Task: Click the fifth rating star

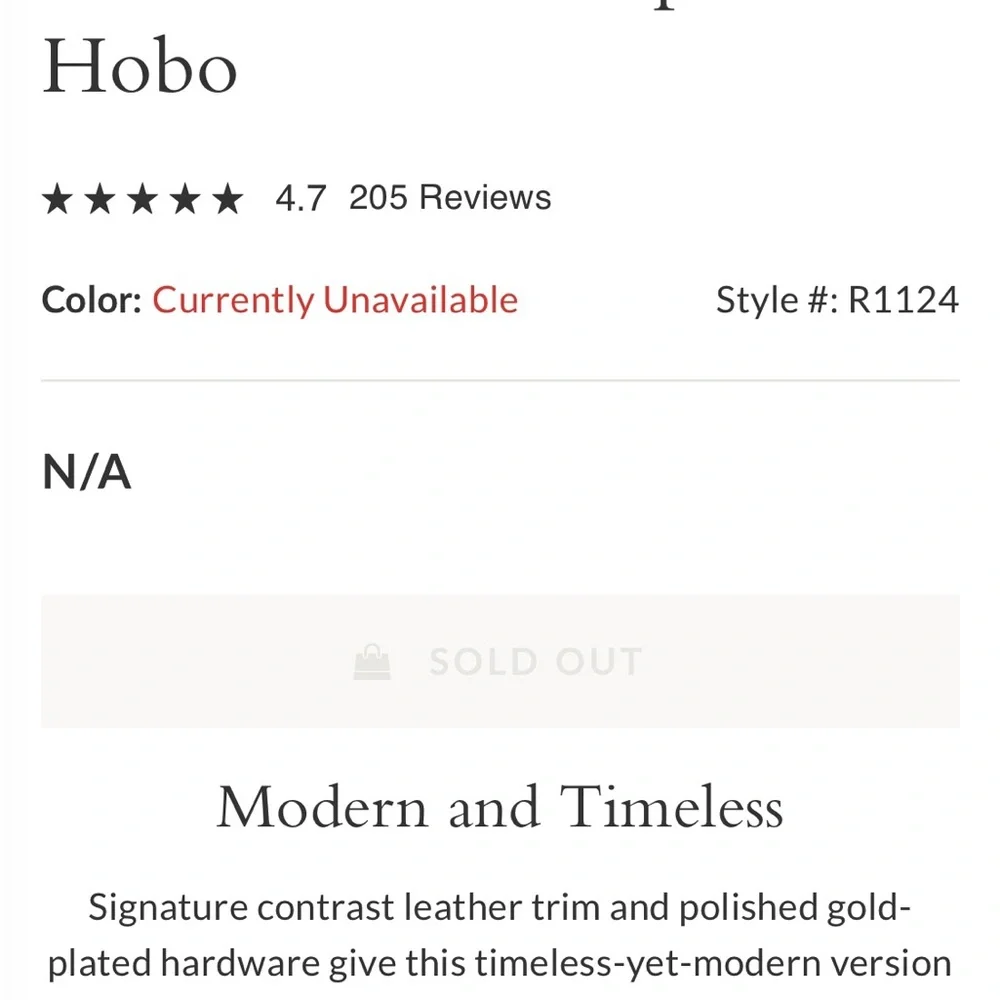Action: [228, 199]
